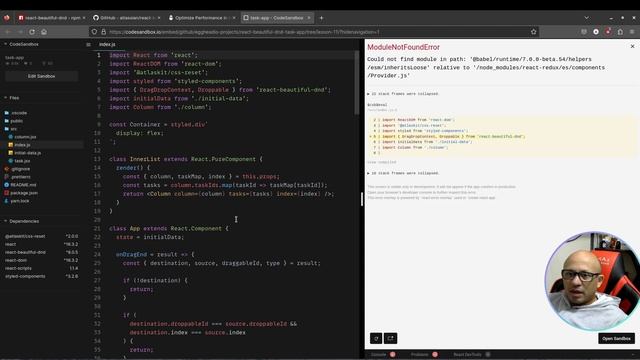
Task: Click the react-scripts dependency entry
Action: coord(41,268)
